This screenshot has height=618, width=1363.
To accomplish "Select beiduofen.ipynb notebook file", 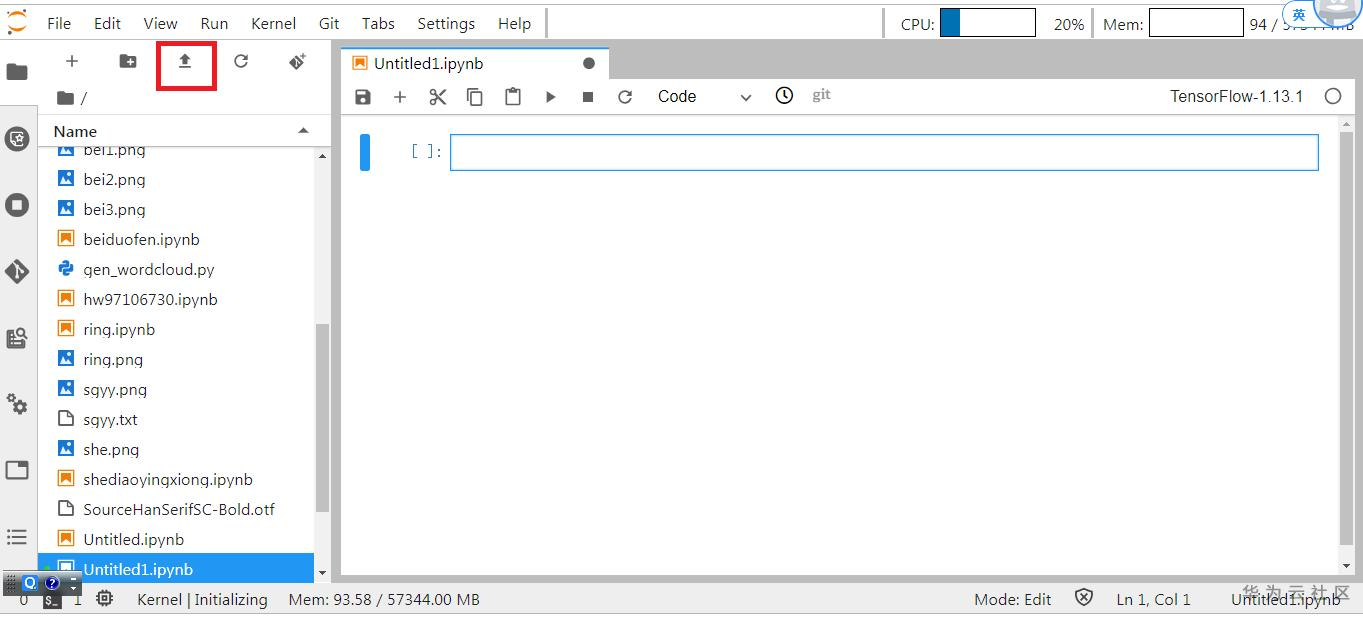I will (x=176, y=240).
